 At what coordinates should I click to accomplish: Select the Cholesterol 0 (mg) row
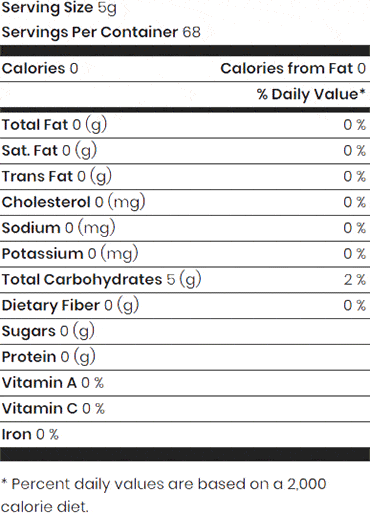point(185,202)
